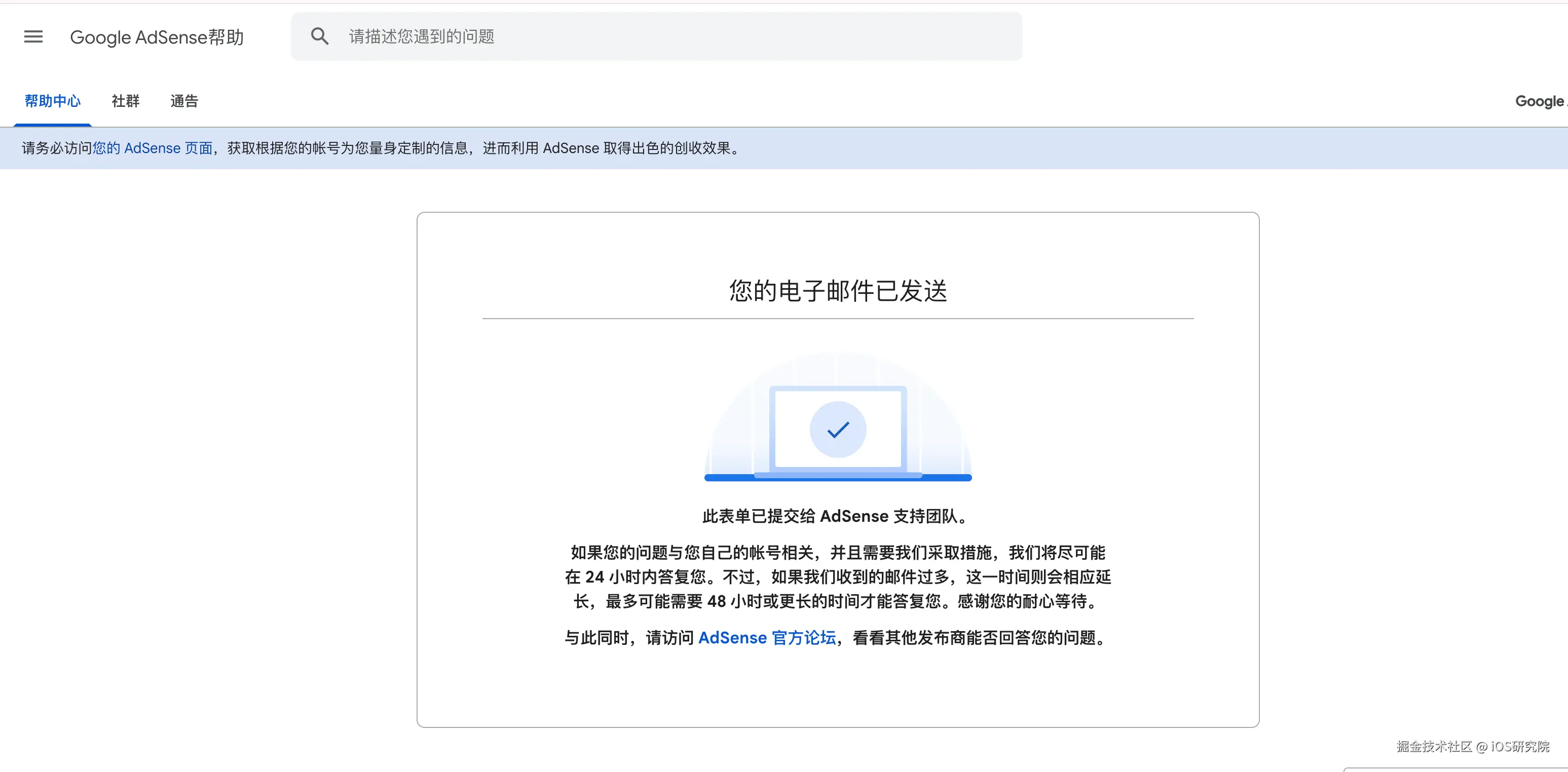The width and height of the screenshot is (1568, 772).
Task: Visit the AdSense 官方论坛 link
Action: (x=767, y=638)
